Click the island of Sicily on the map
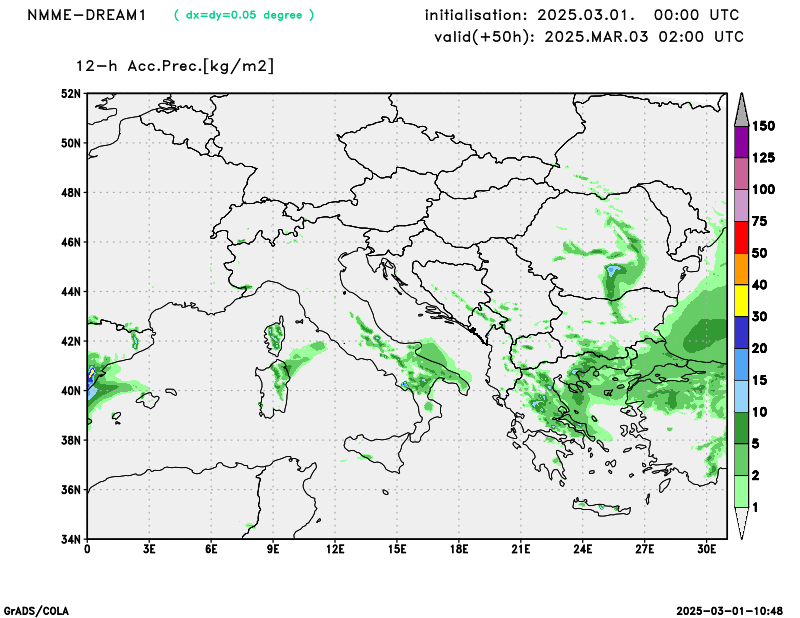 (x=379, y=451)
